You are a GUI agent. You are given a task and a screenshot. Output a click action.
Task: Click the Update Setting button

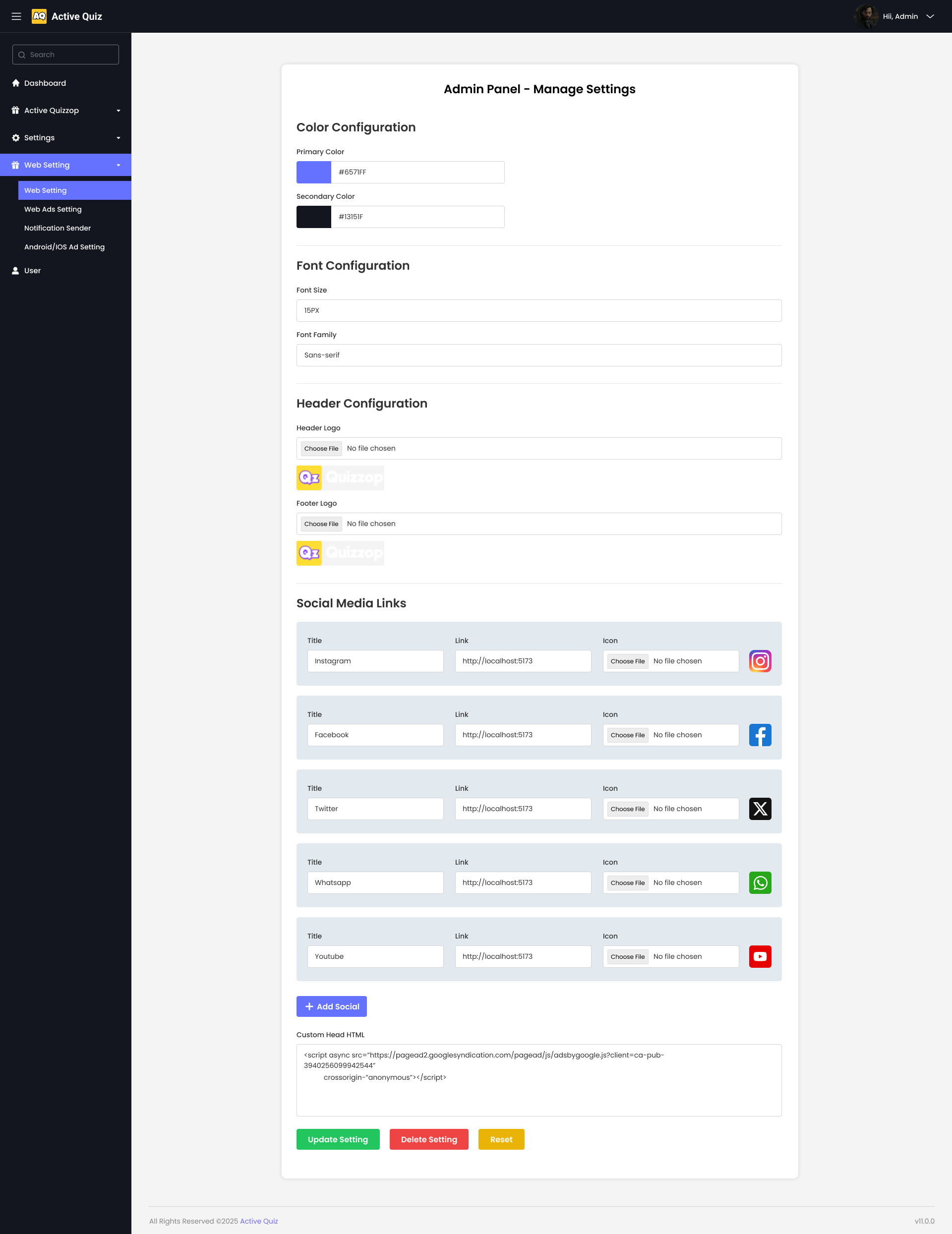tap(338, 1139)
